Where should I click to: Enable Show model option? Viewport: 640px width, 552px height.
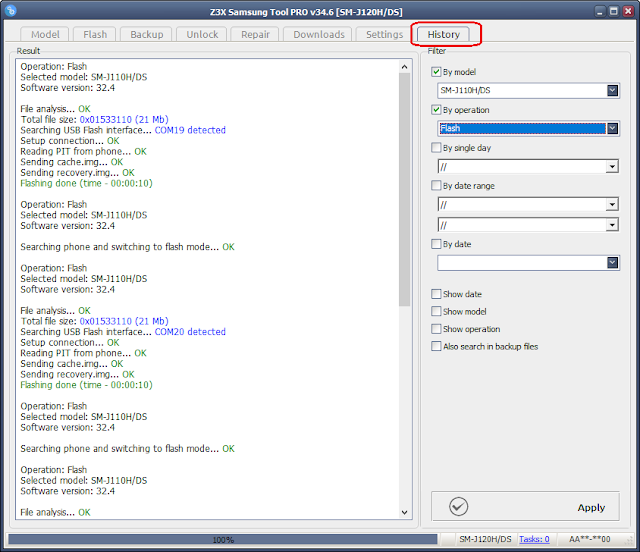(436, 312)
